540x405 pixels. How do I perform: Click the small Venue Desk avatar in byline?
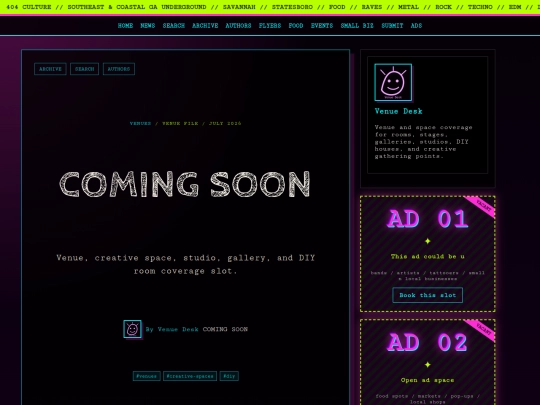pyautogui.click(x=133, y=329)
